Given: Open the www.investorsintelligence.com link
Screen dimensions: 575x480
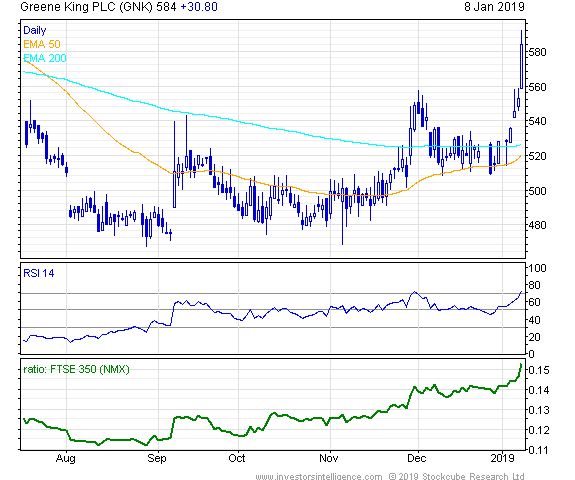Looking at the screenshot, I should (319, 476).
